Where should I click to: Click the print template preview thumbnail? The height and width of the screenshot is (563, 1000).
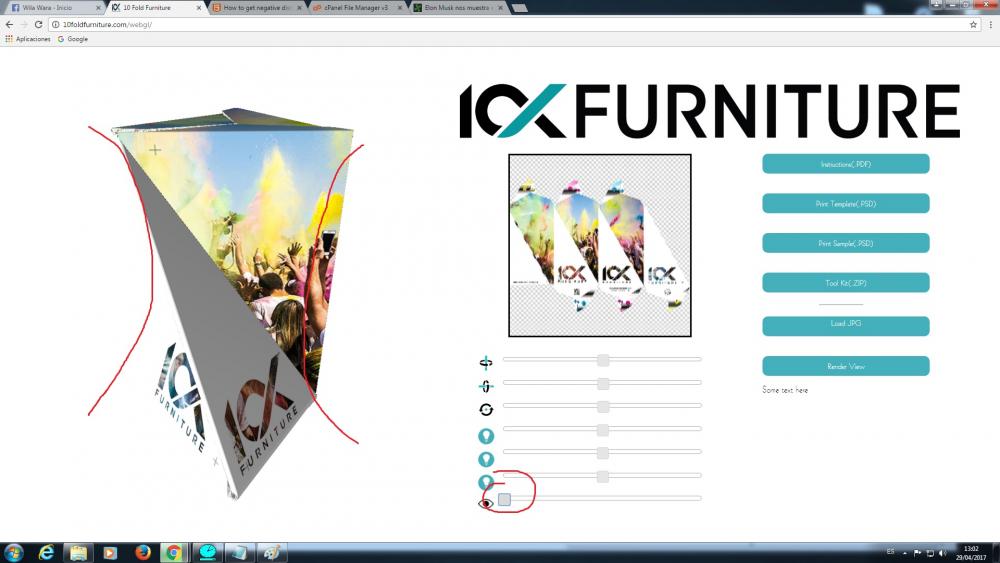click(x=599, y=245)
